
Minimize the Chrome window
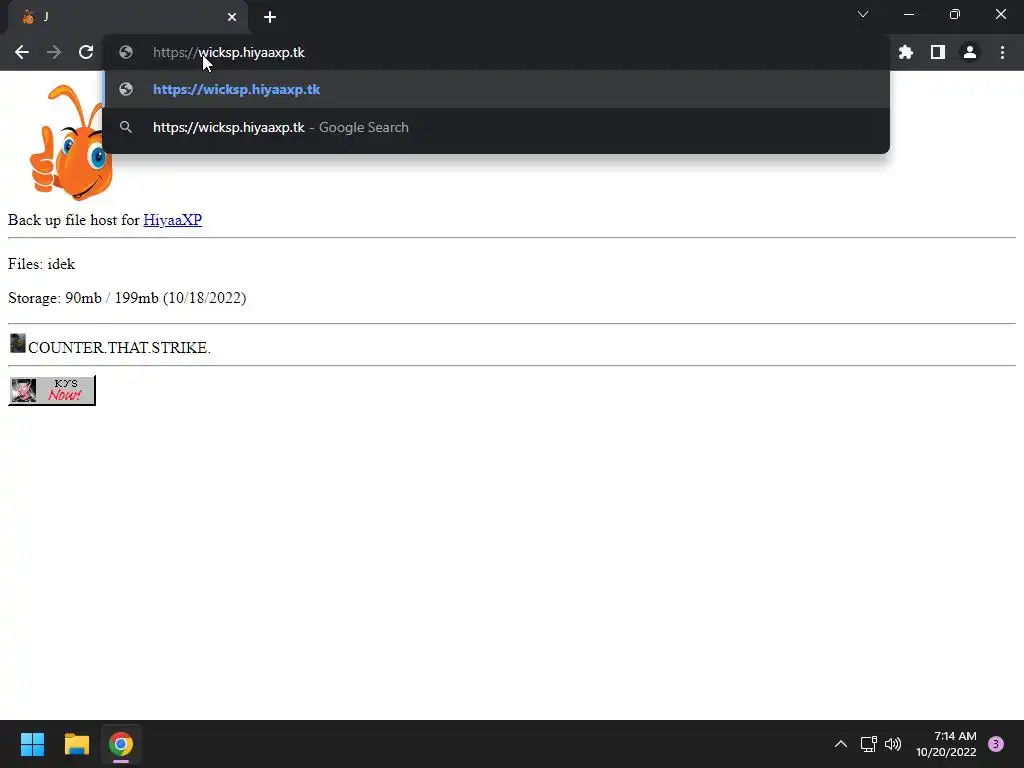pyautogui.click(x=908, y=14)
